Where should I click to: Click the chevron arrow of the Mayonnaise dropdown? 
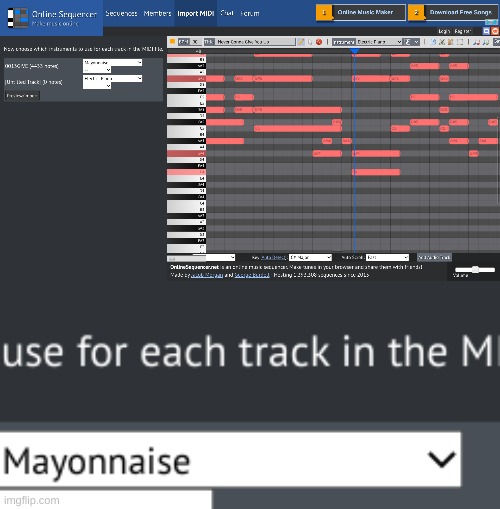coord(442,460)
